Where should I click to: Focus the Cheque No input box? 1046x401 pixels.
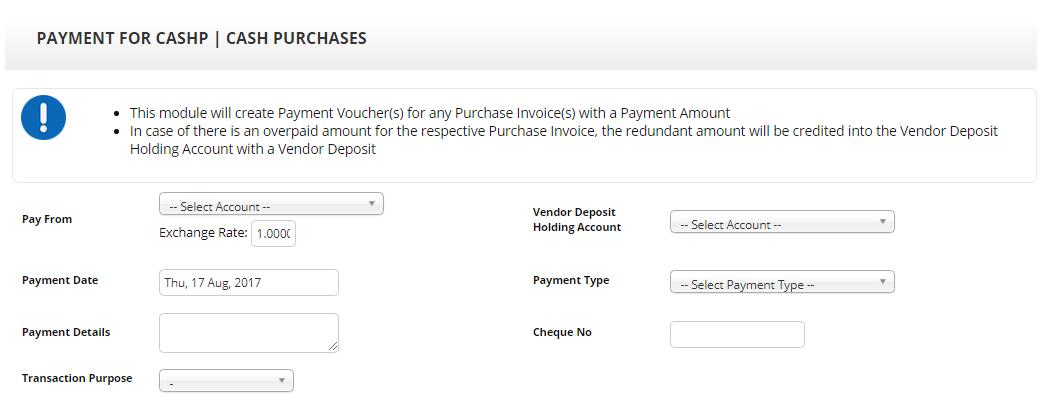pos(737,334)
